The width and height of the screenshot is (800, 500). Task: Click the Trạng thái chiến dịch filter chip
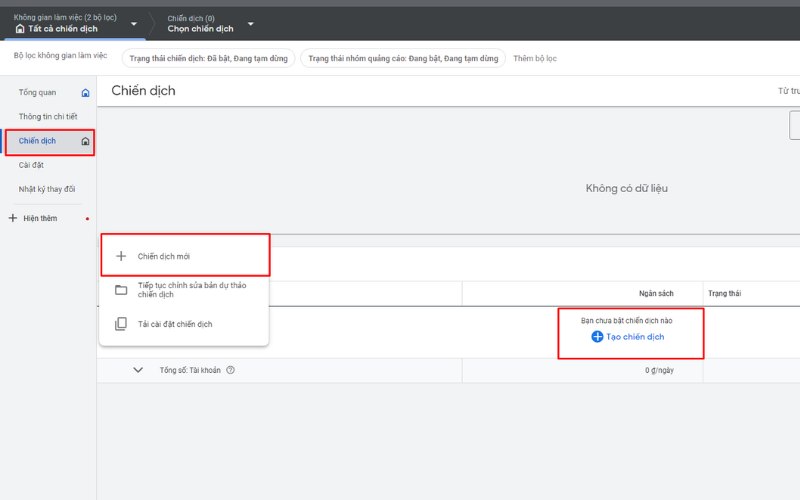[207, 59]
